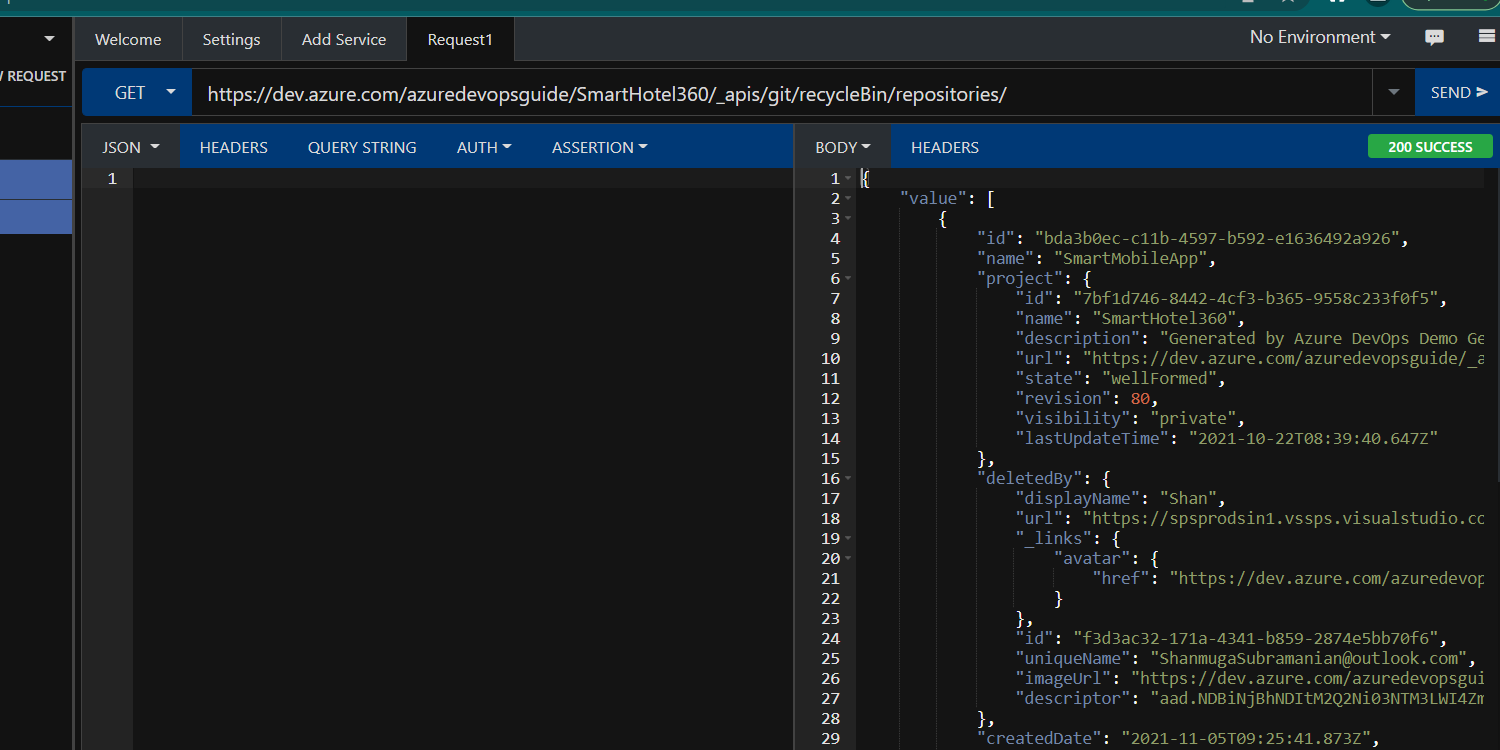Click the description value "Generated by Azure DevOps Demo"

coord(1321,338)
